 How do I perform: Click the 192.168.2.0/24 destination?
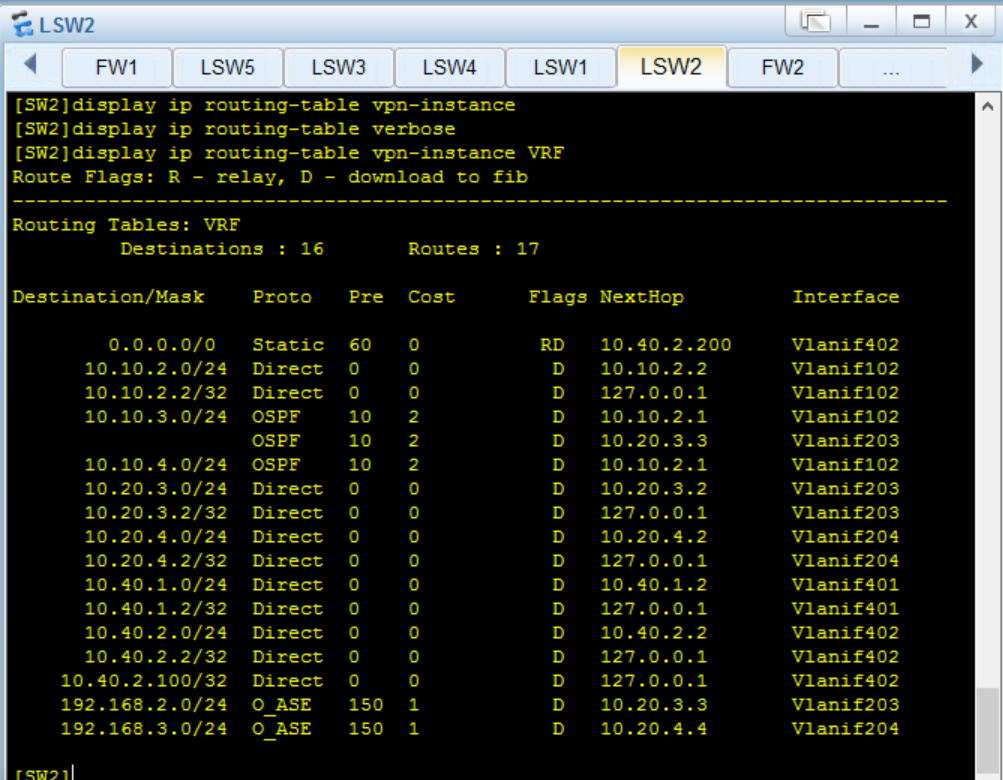[144, 704]
